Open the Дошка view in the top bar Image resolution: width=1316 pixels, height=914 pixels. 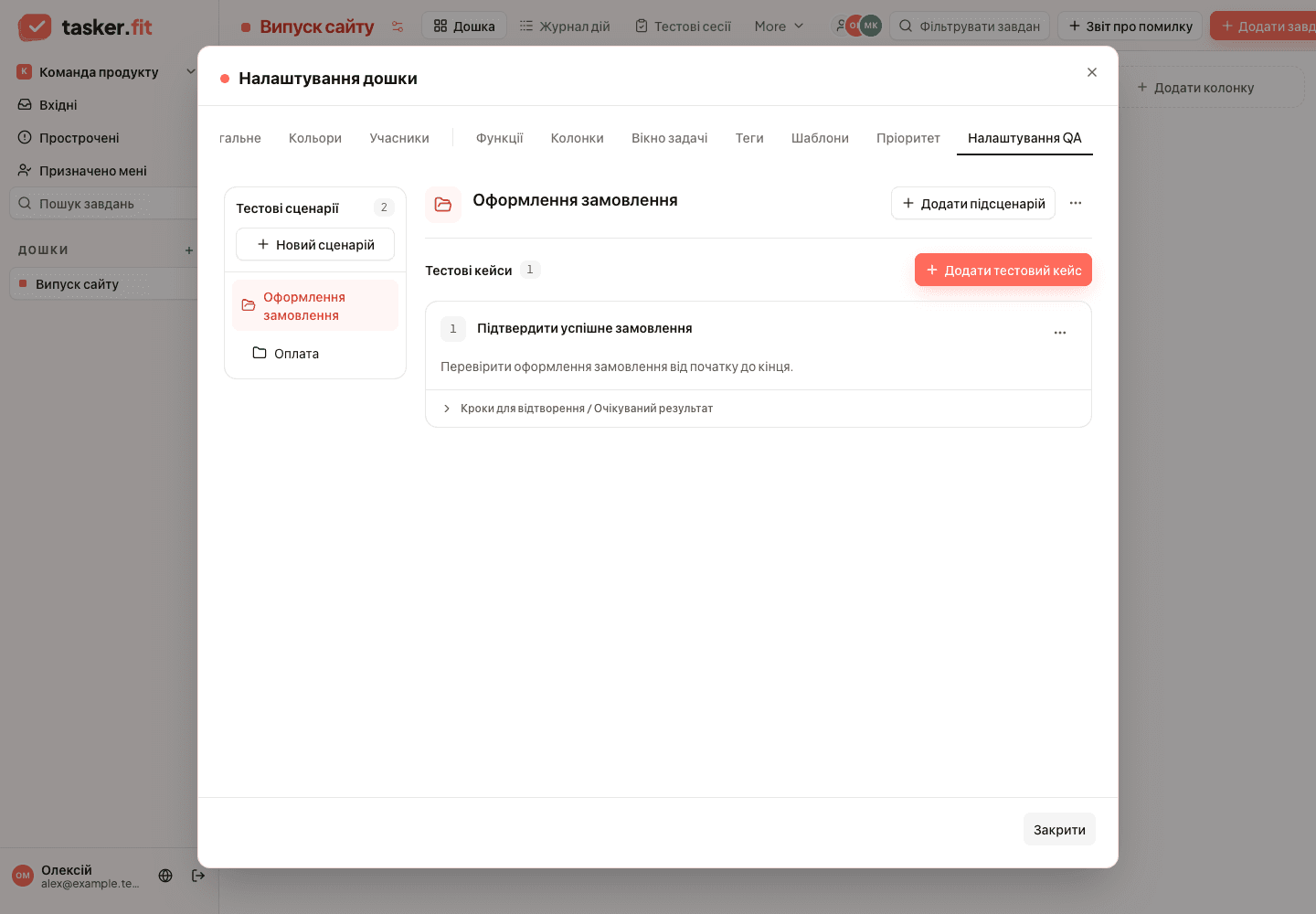464,26
